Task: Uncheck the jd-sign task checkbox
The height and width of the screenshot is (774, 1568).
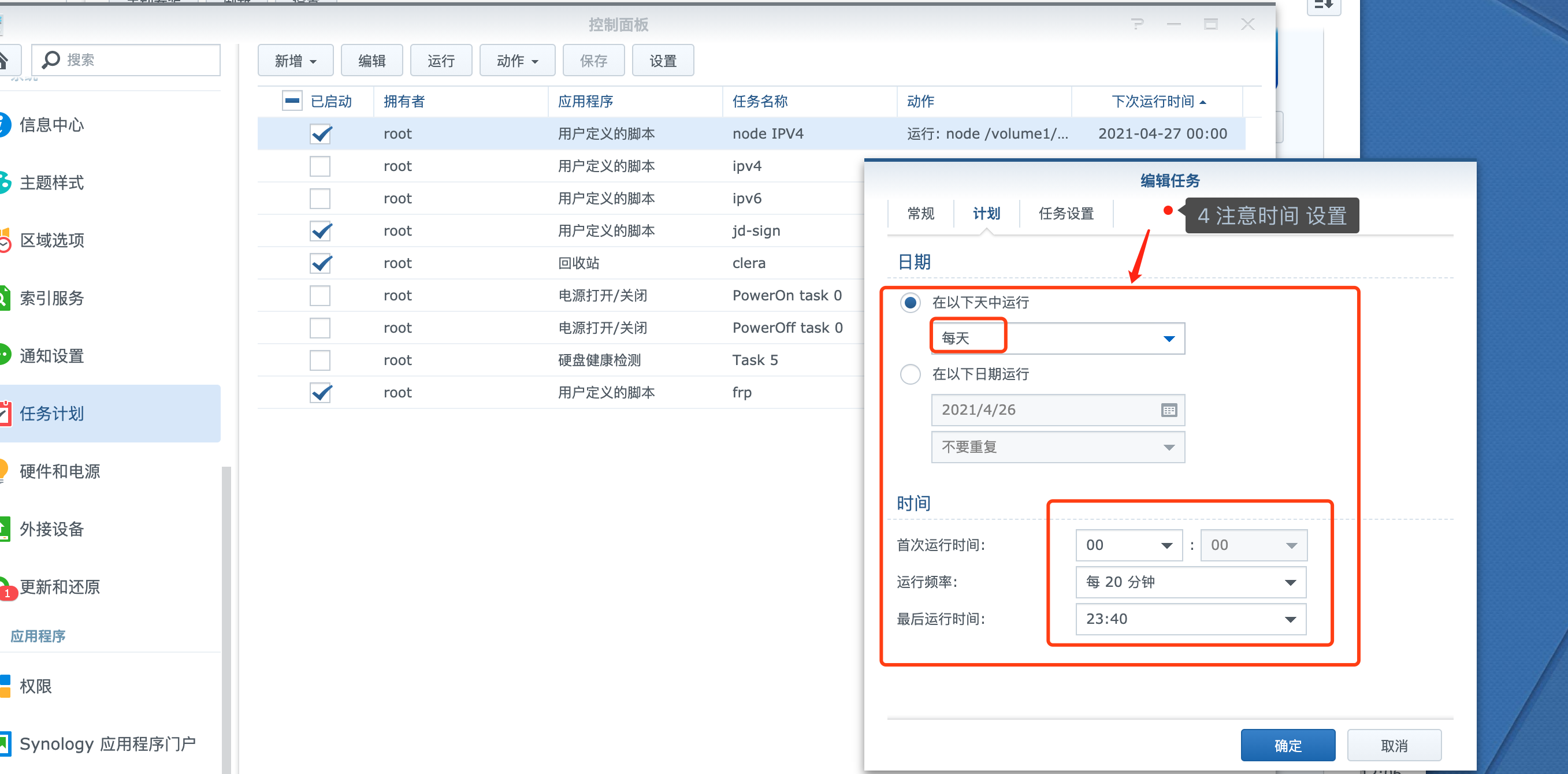Action: coord(320,230)
